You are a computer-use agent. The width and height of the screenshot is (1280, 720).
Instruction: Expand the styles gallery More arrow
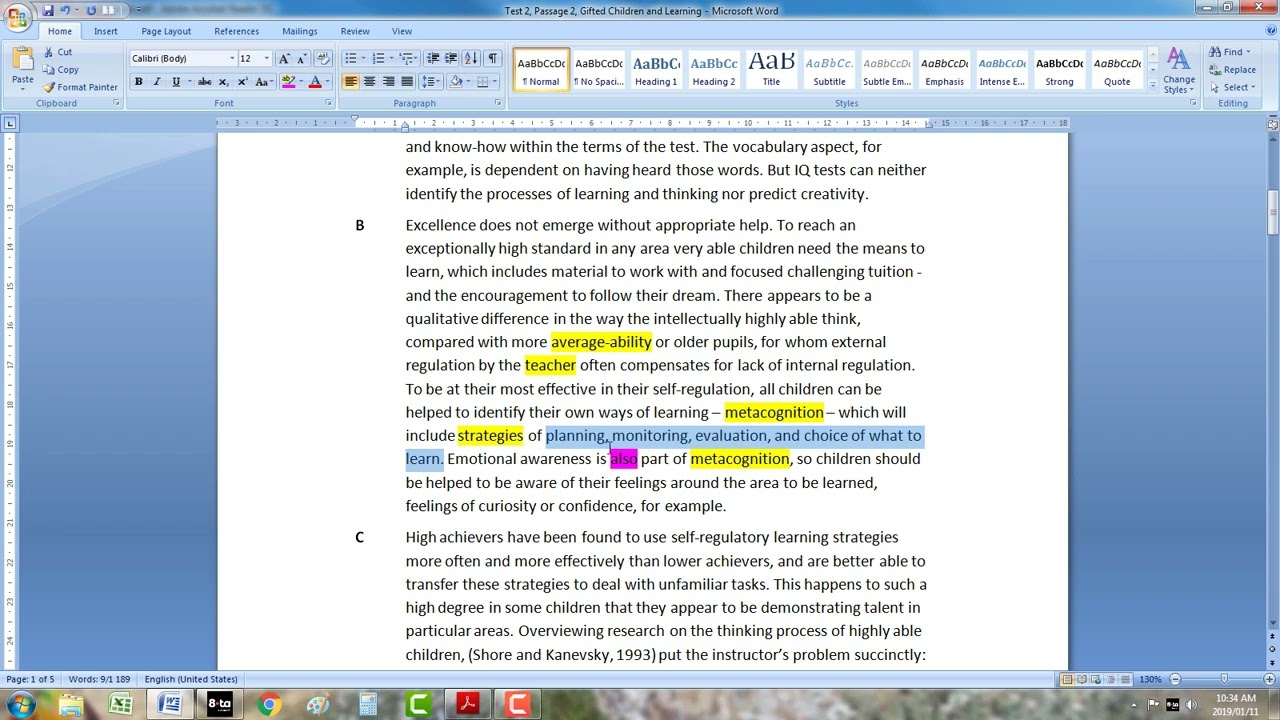pos(1153,86)
